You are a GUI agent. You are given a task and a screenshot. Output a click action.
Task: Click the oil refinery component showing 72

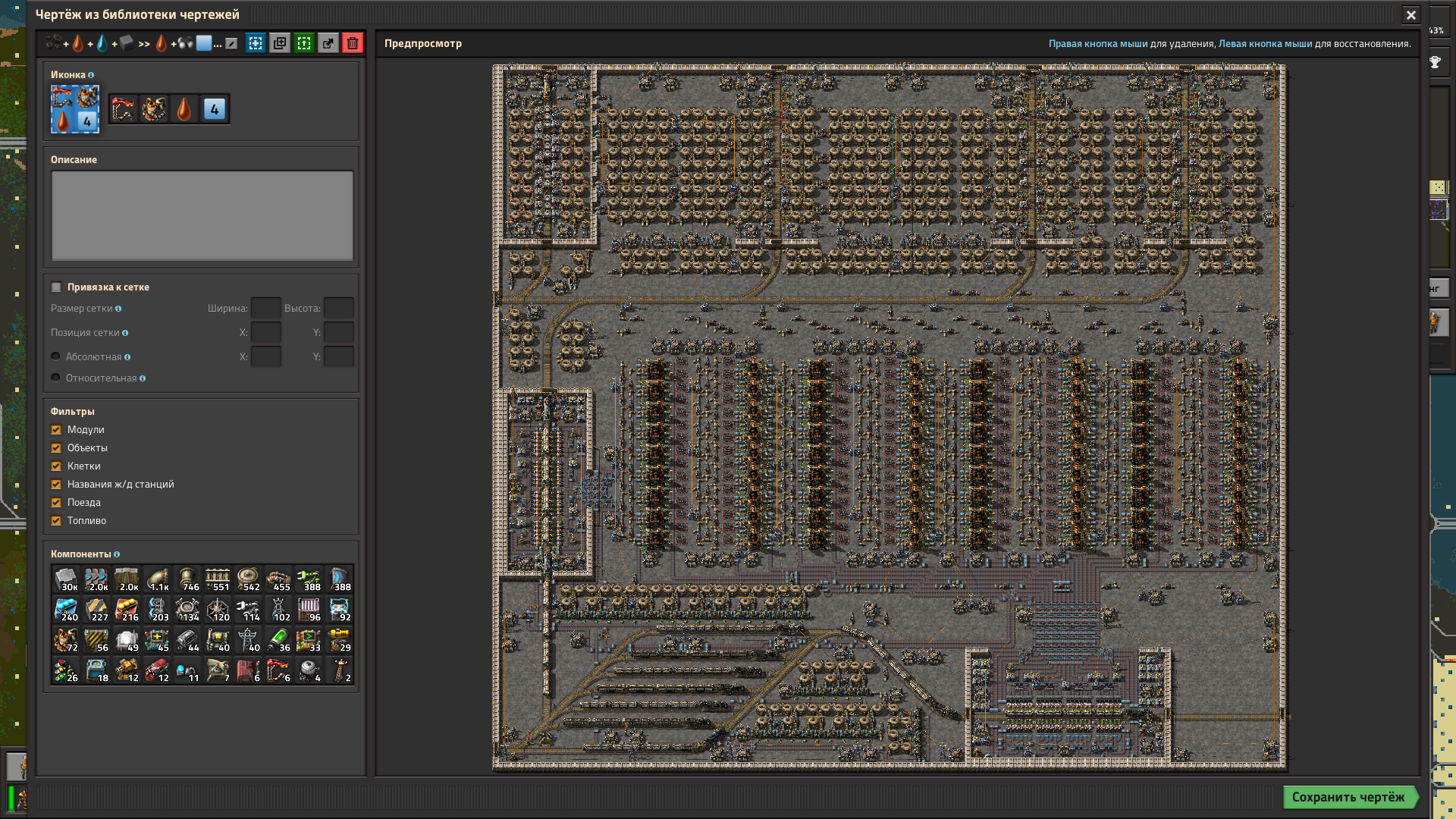pyautogui.click(x=66, y=640)
